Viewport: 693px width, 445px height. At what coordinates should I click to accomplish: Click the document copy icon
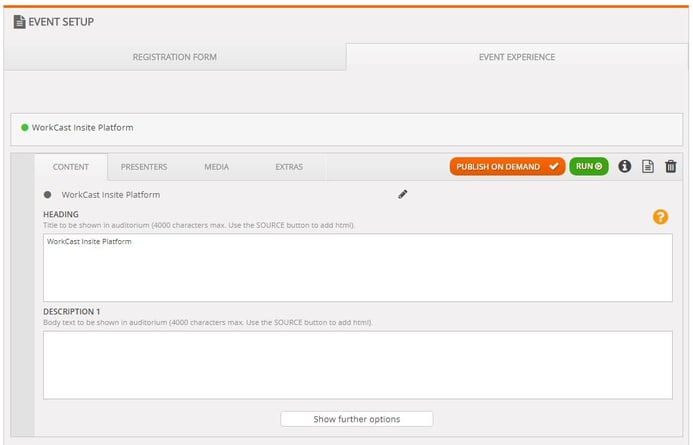648,167
